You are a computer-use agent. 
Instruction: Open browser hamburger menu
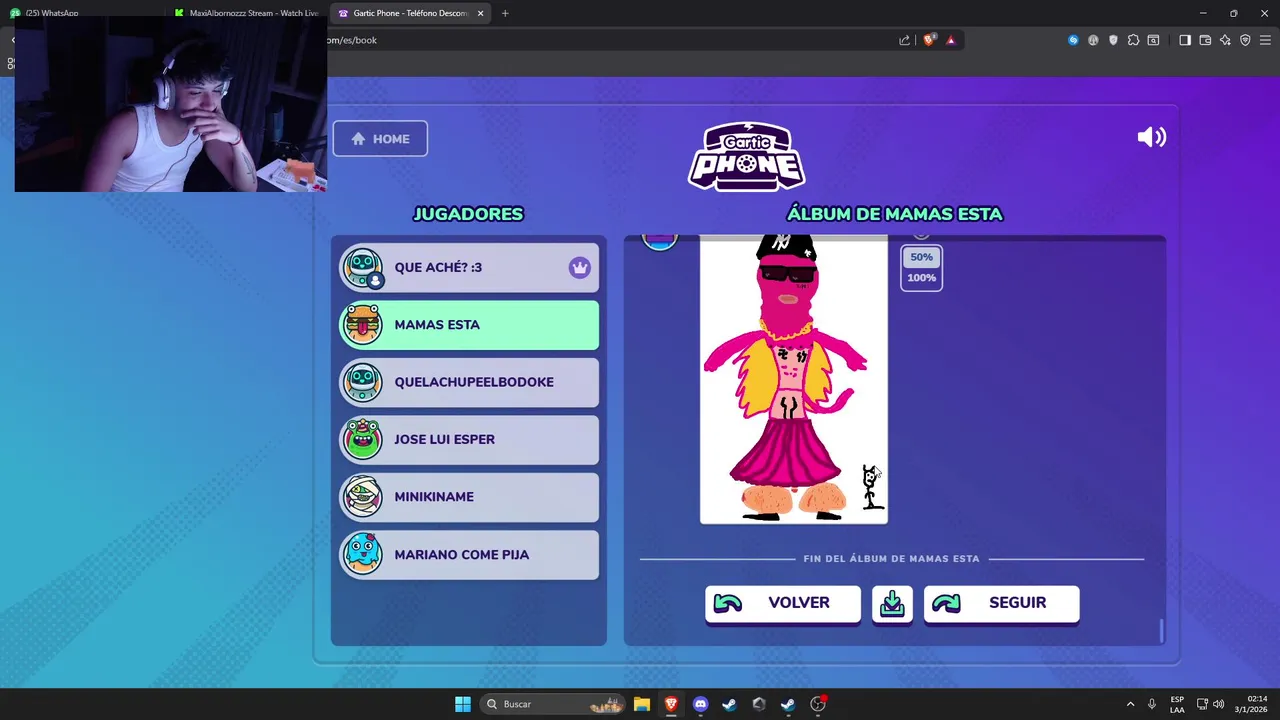click(1265, 40)
